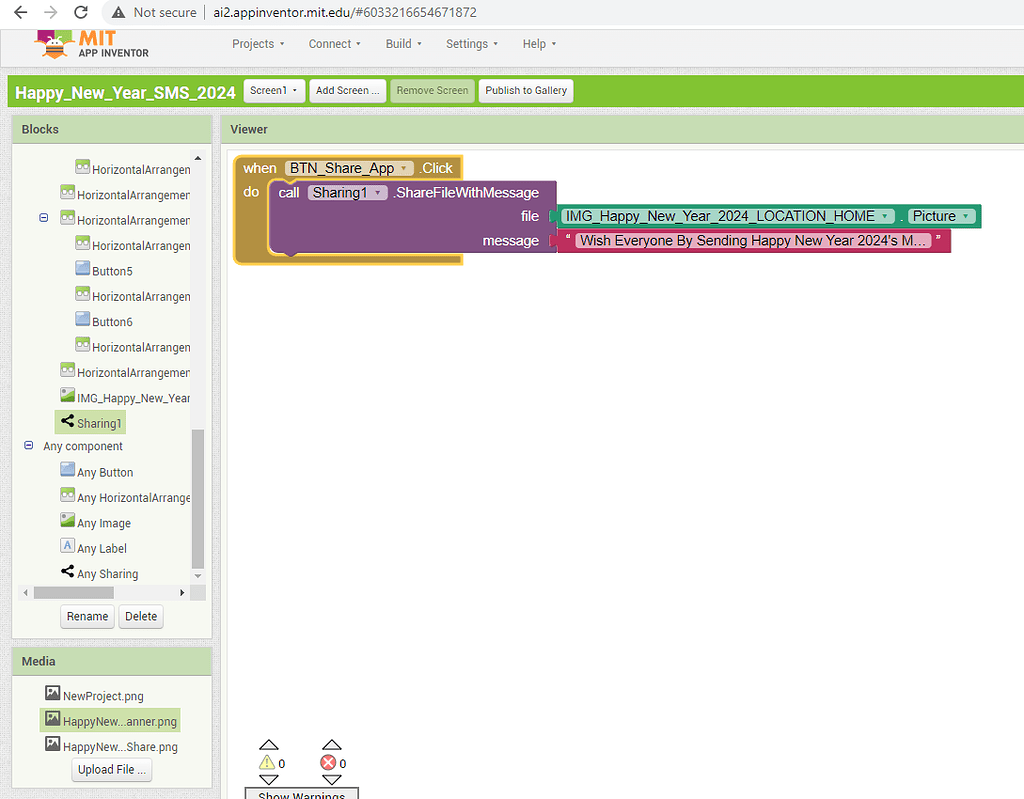Click the Publish to Gallery button
Viewport: 1024px width, 799px height.
click(x=526, y=90)
